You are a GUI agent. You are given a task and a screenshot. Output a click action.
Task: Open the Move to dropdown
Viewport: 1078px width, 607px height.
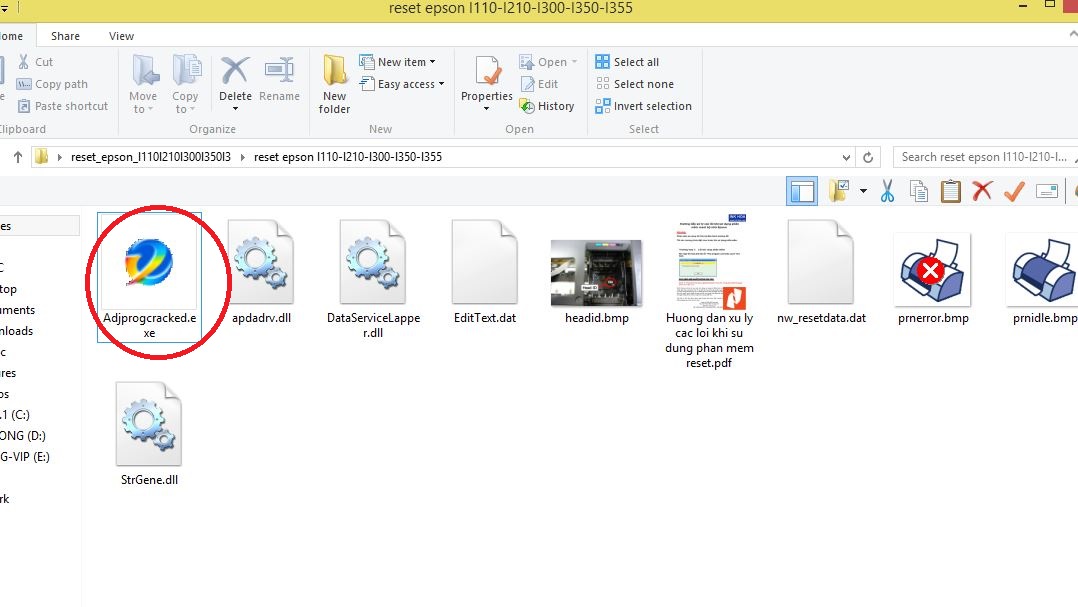tap(143, 84)
